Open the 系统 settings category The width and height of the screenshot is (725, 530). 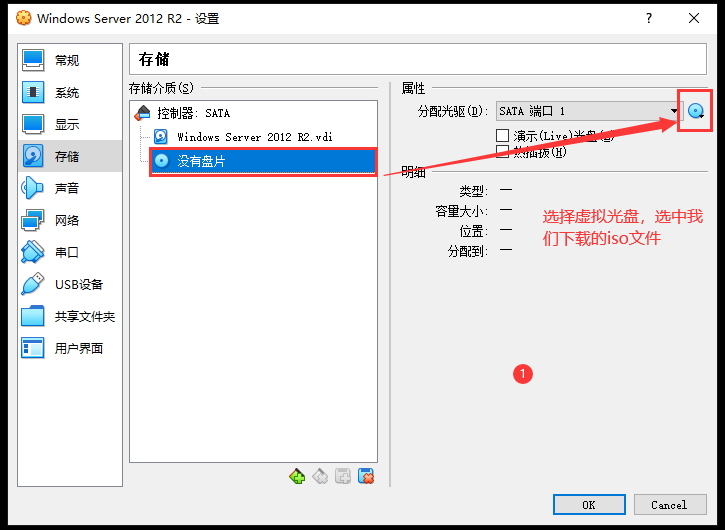point(70,92)
